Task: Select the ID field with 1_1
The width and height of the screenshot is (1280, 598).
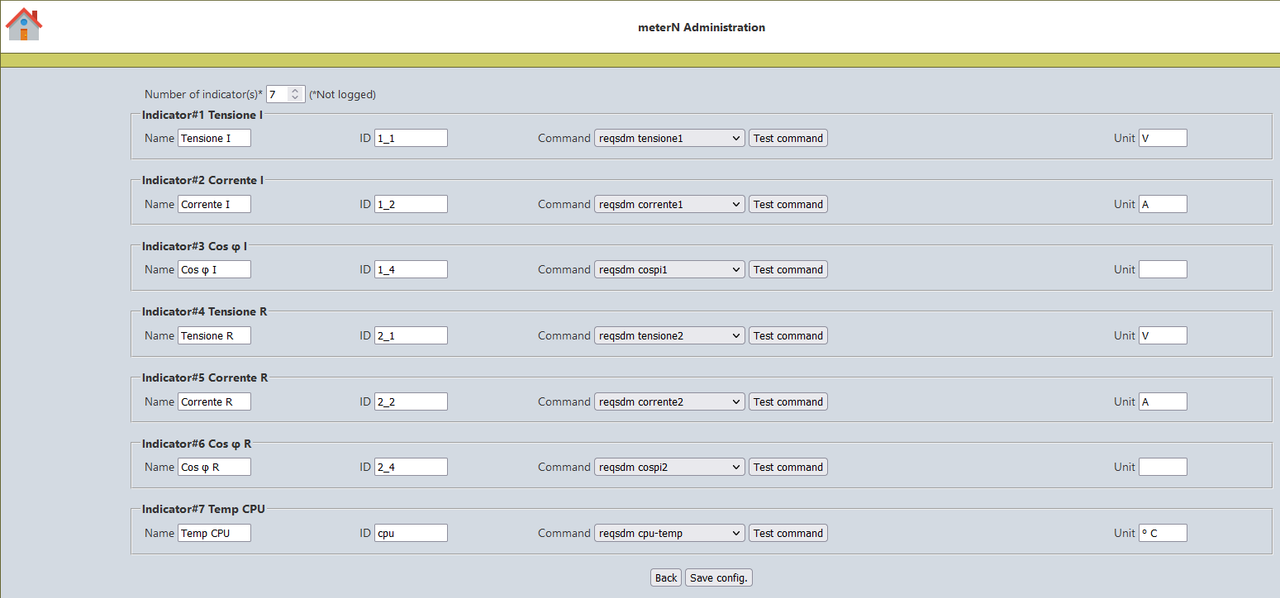Action: click(411, 138)
